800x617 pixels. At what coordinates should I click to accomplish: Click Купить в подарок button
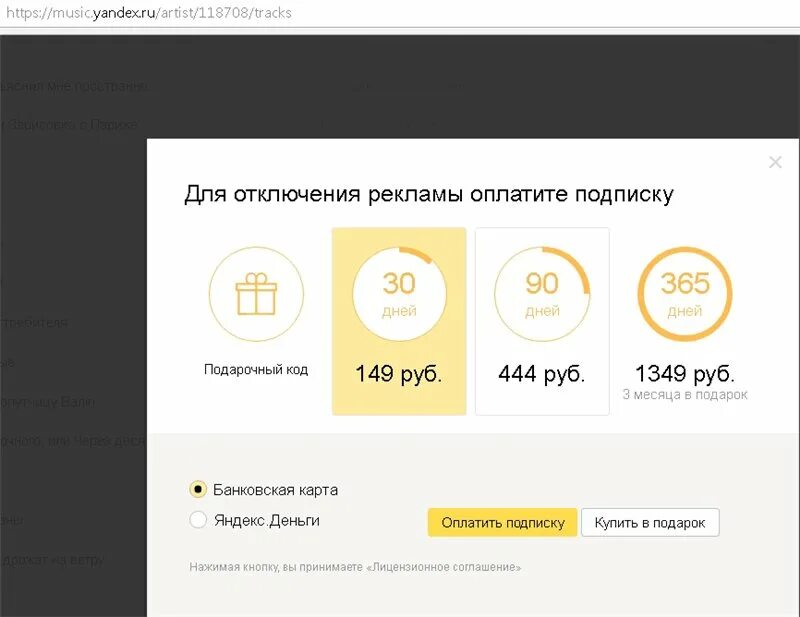[x=650, y=523]
